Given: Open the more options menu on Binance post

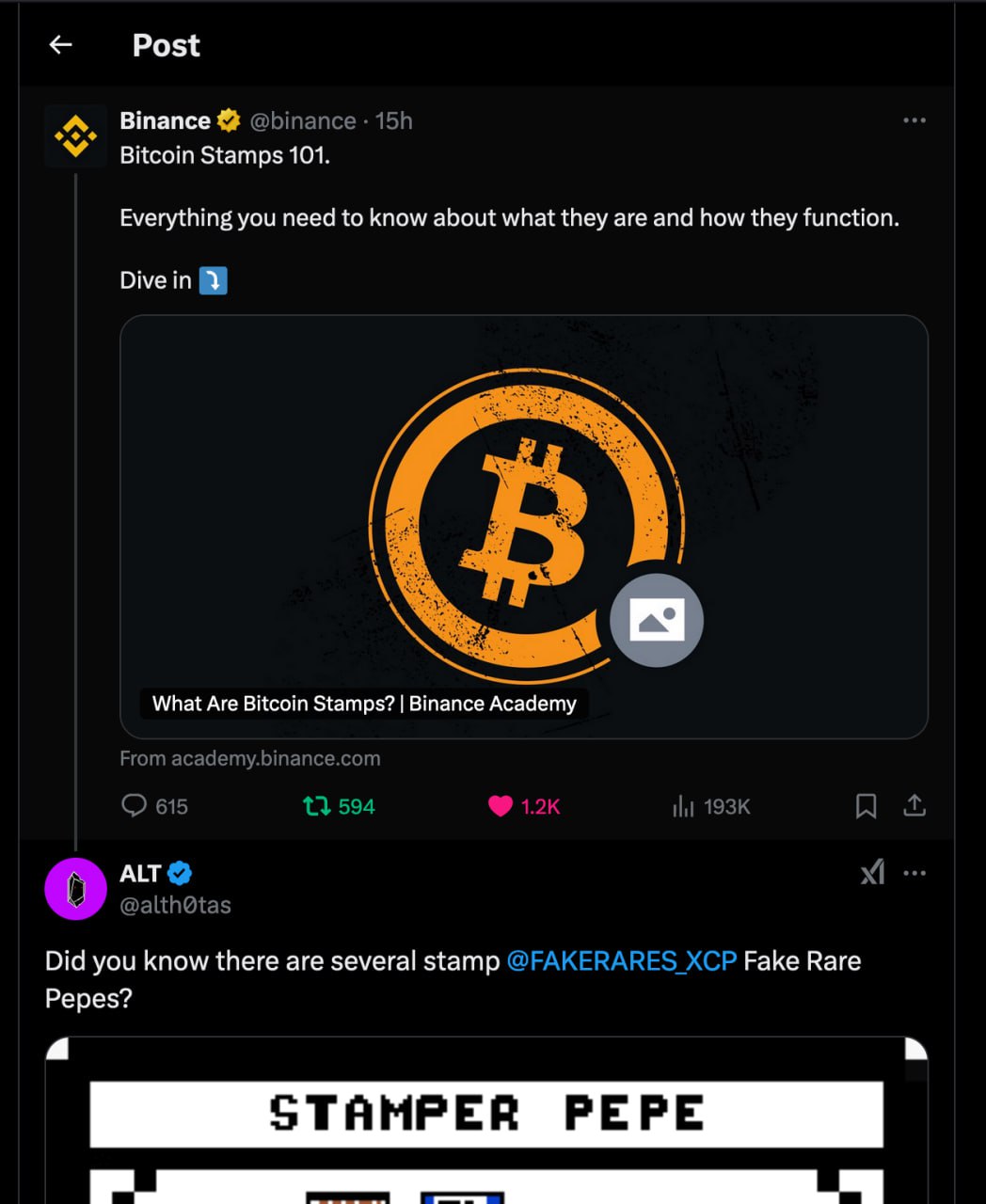Looking at the screenshot, I should pos(914,120).
